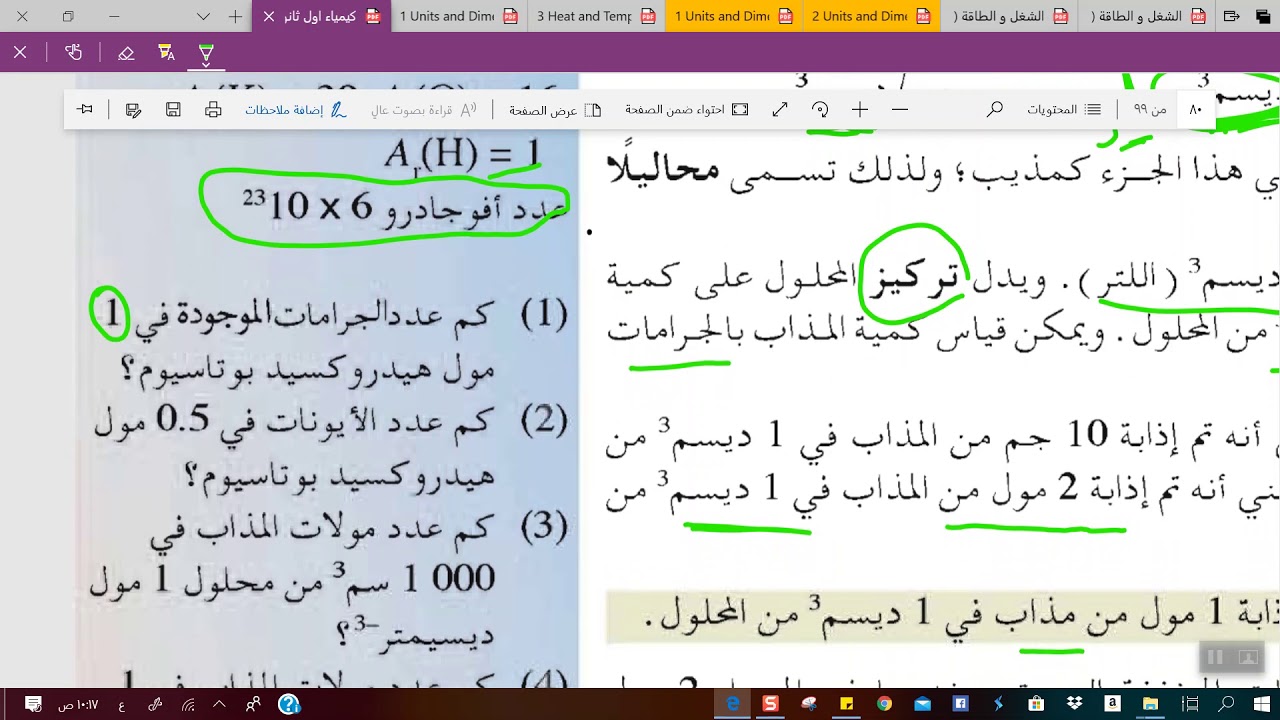1280x720 pixels.
Task: Open Sticky Notes from taskbar
Action: click(846, 704)
